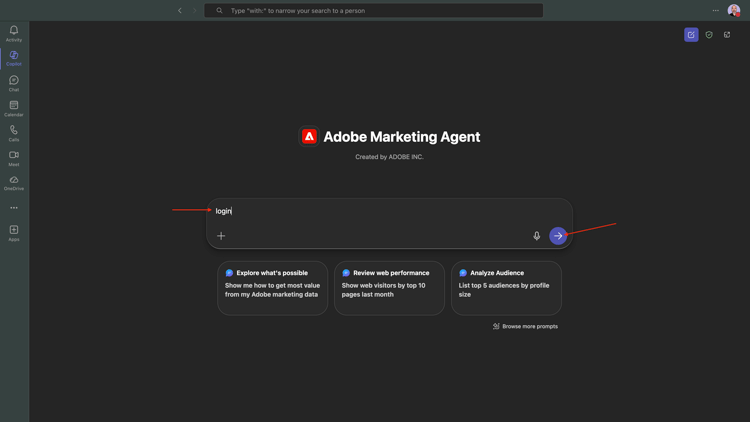Select the "Analyze Audience" prompt card
Image resolution: width=750 pixels, height=422 pixels.
(506, 288)
